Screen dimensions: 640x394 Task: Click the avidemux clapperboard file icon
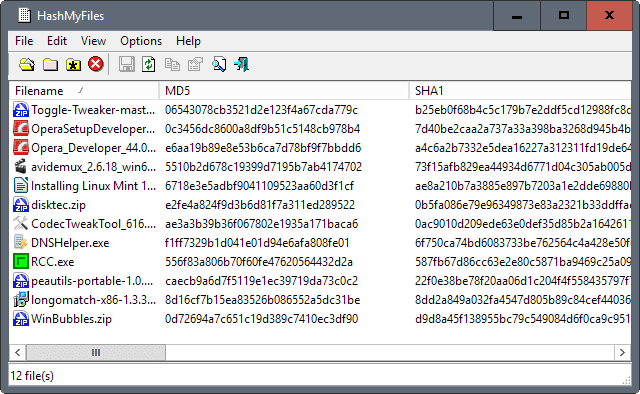tap(20, 167)
